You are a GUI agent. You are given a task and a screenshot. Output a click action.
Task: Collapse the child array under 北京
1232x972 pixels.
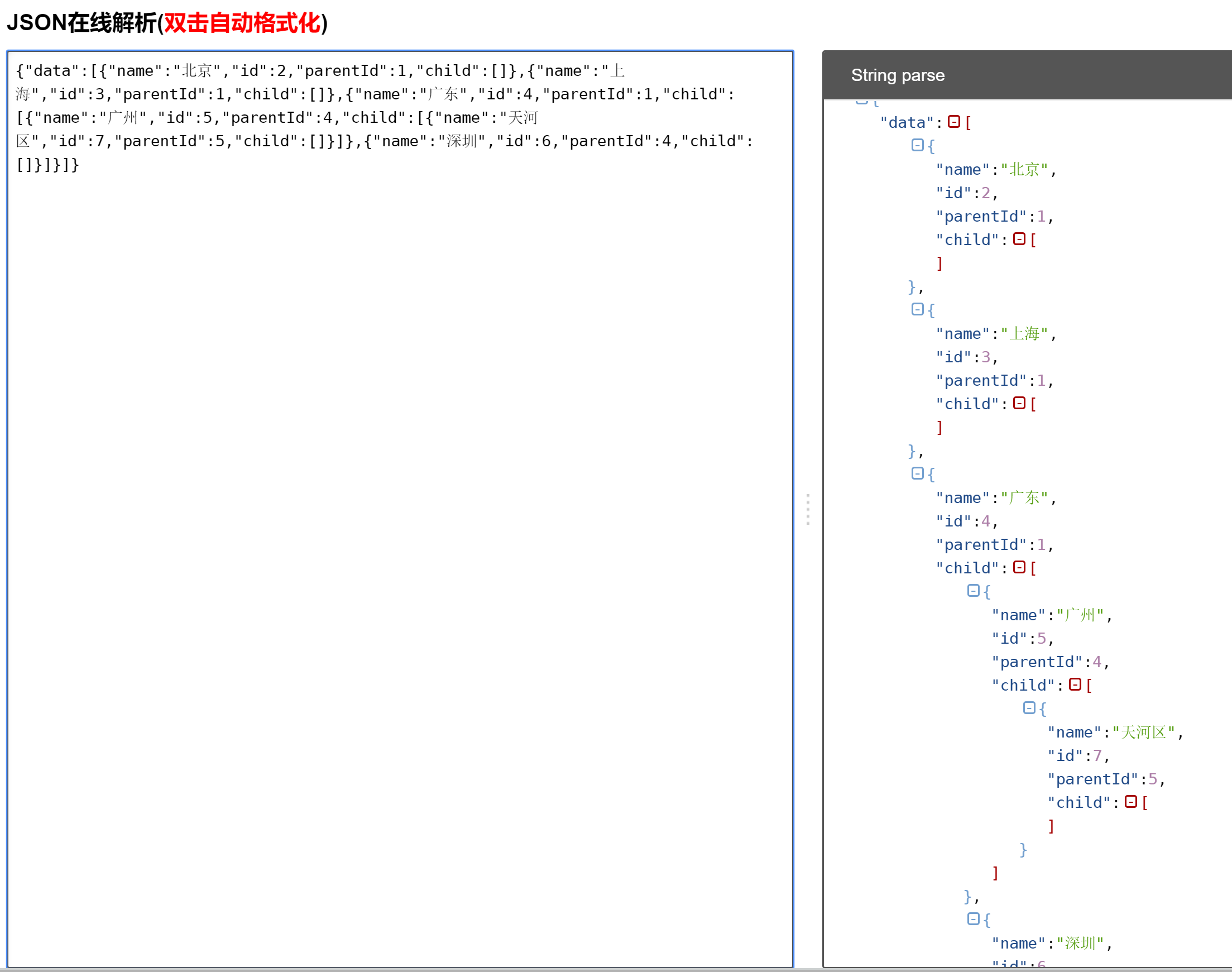pyautogui.click(x=1019, y=240)
